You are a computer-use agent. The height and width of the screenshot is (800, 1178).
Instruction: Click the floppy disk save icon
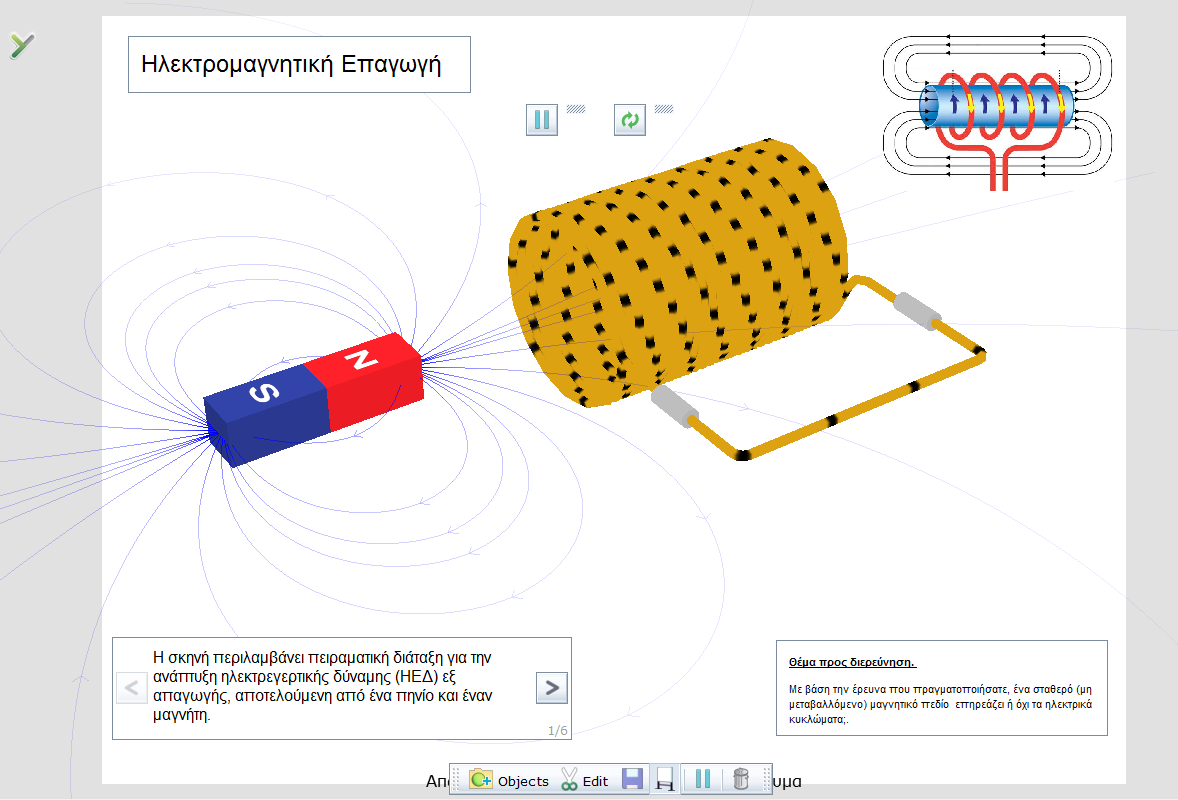pyautogui.click(x=633, y=779)
